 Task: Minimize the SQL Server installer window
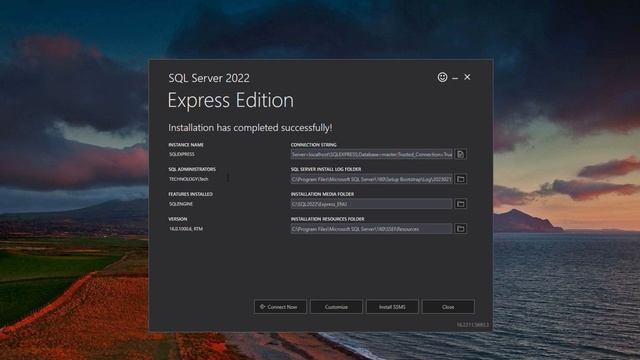pyautogui.click(x=455, y=78)
